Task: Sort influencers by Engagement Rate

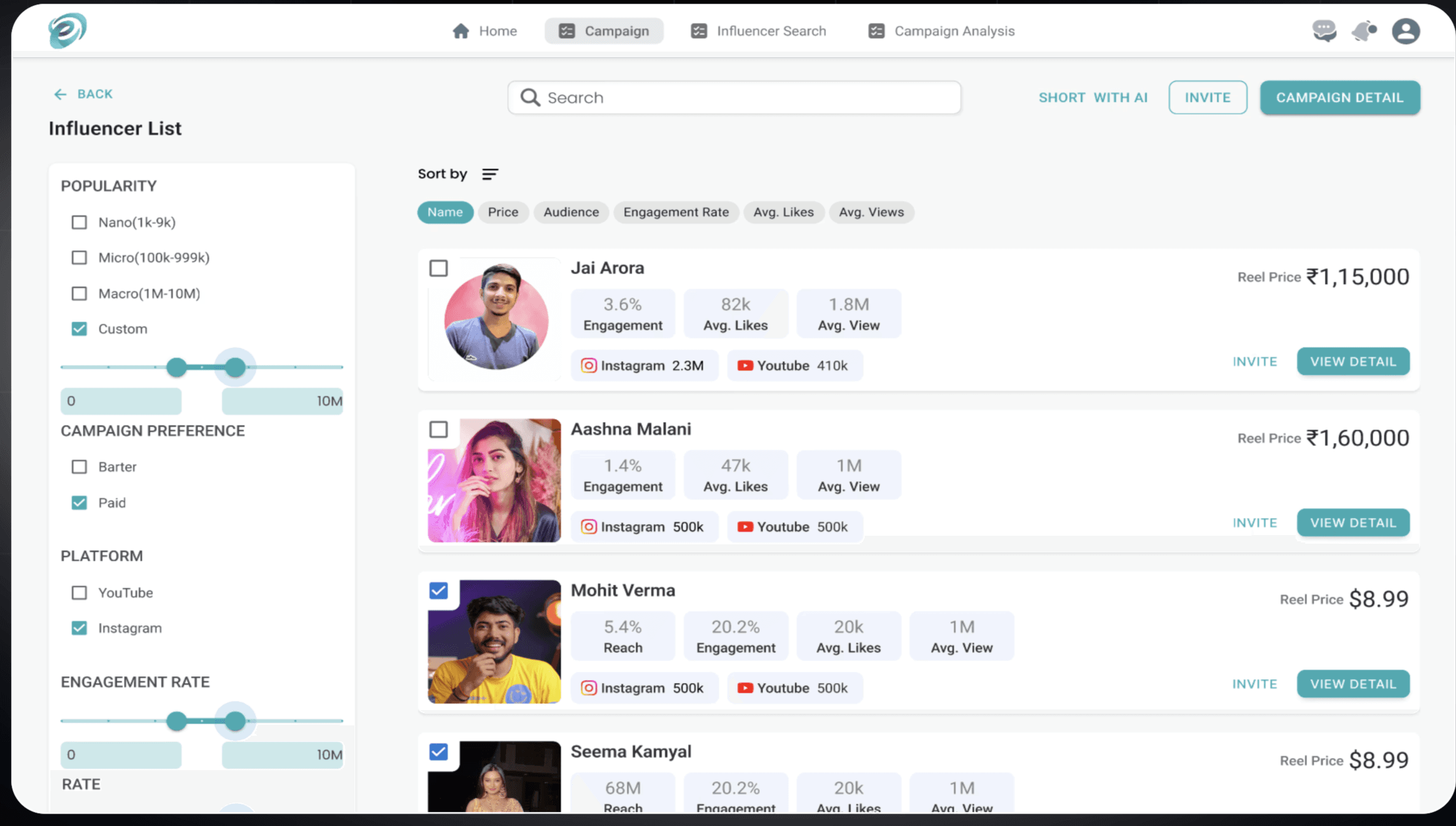Action: 676,212
